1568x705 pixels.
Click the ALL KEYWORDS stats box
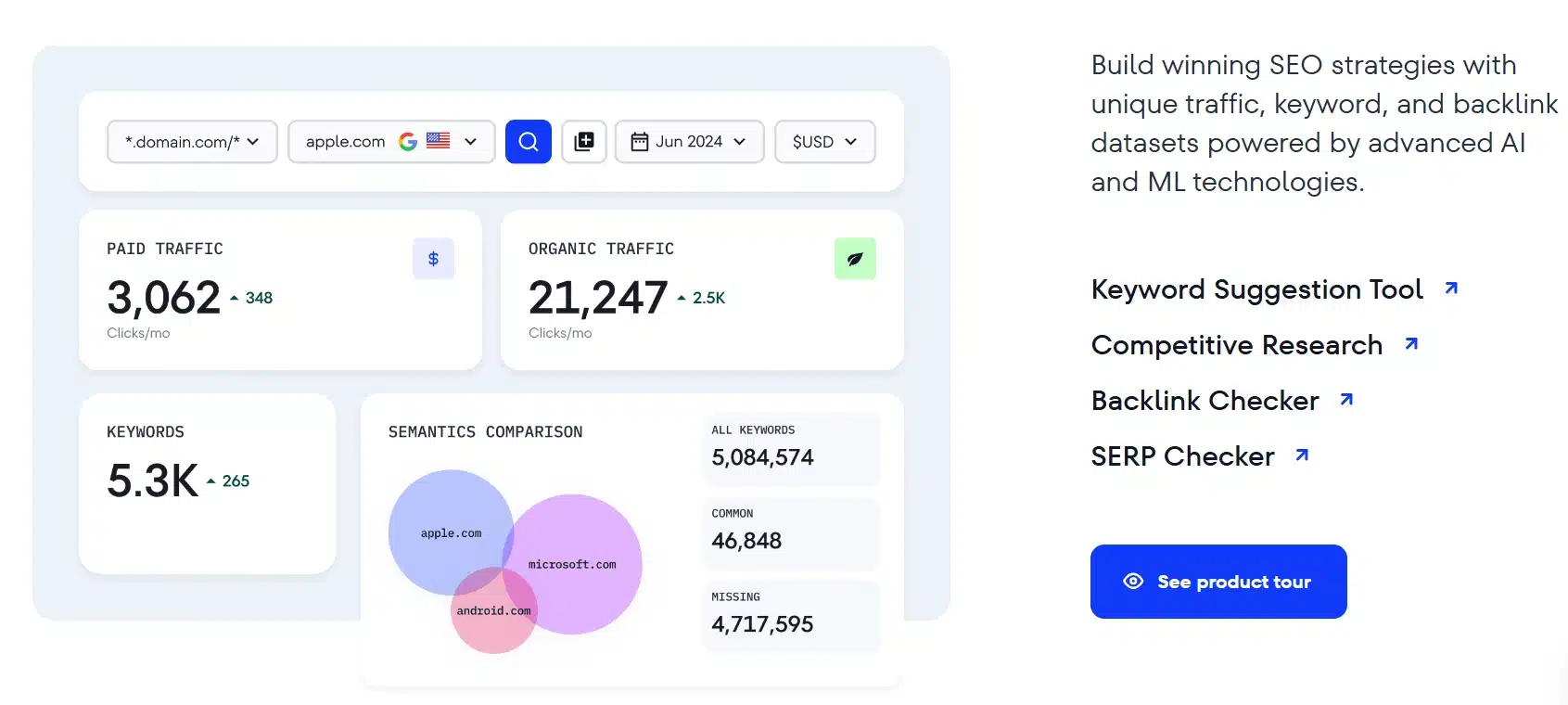coord(790,448)
